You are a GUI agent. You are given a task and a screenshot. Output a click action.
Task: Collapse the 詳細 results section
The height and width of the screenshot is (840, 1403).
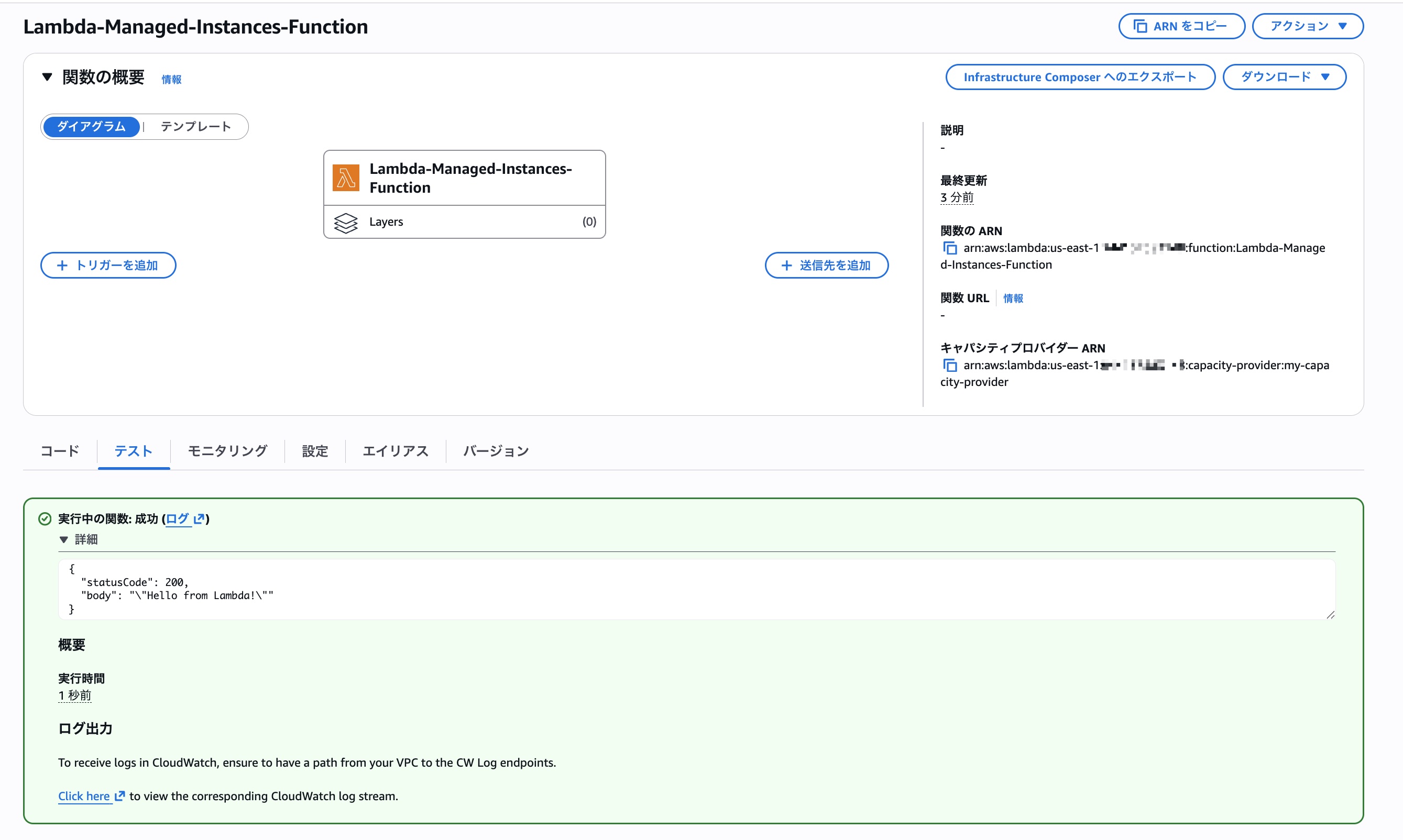pos(63,539)
